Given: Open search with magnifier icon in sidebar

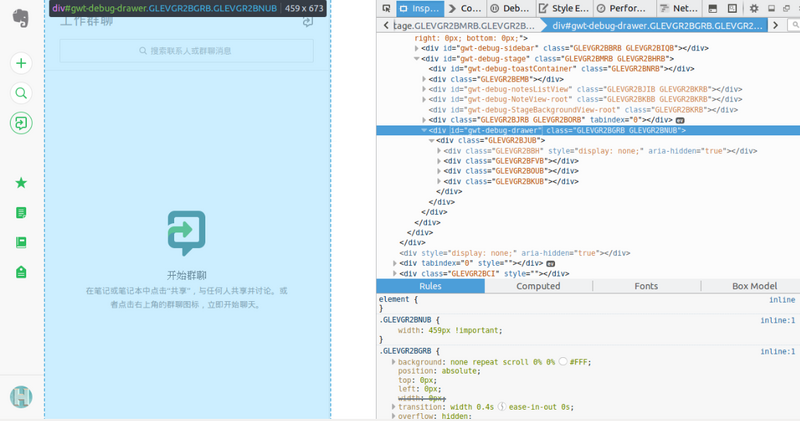Looking at the screenshot, I should click(21, 93).
